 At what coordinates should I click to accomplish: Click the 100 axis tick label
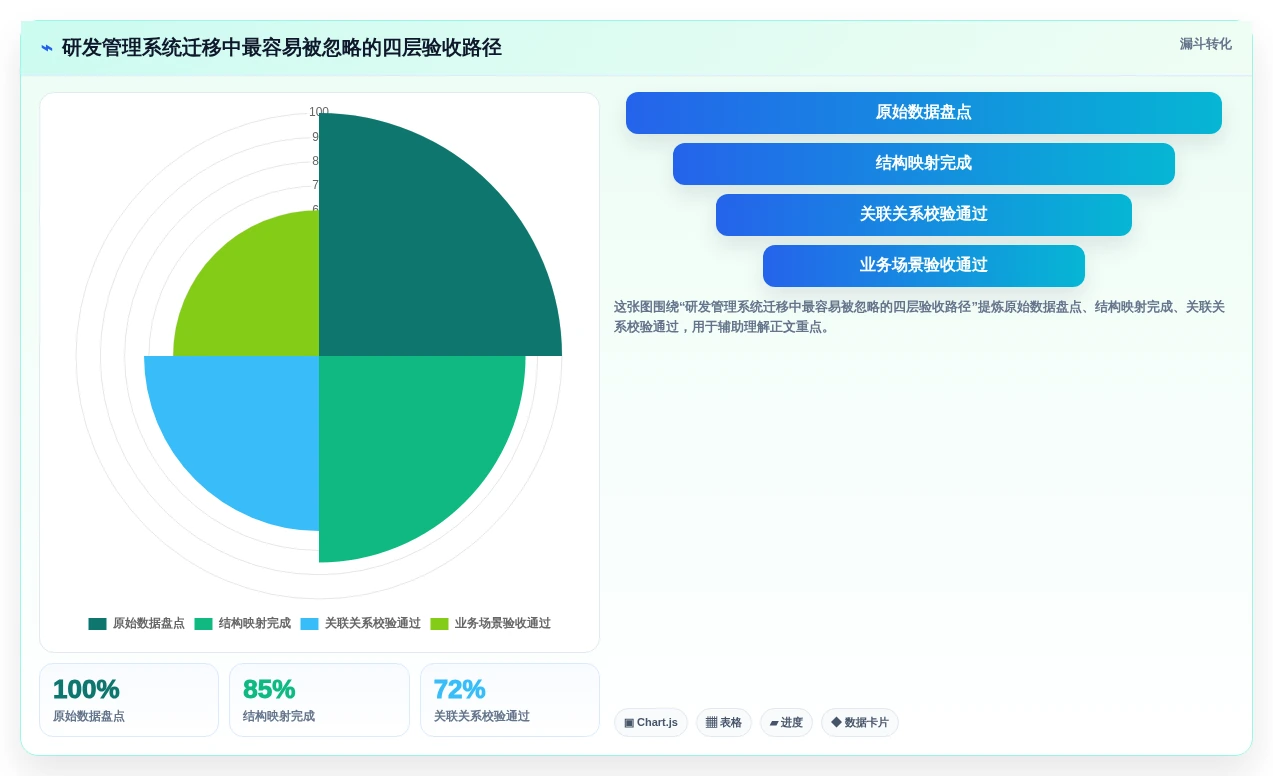click(x=319, y=112)
